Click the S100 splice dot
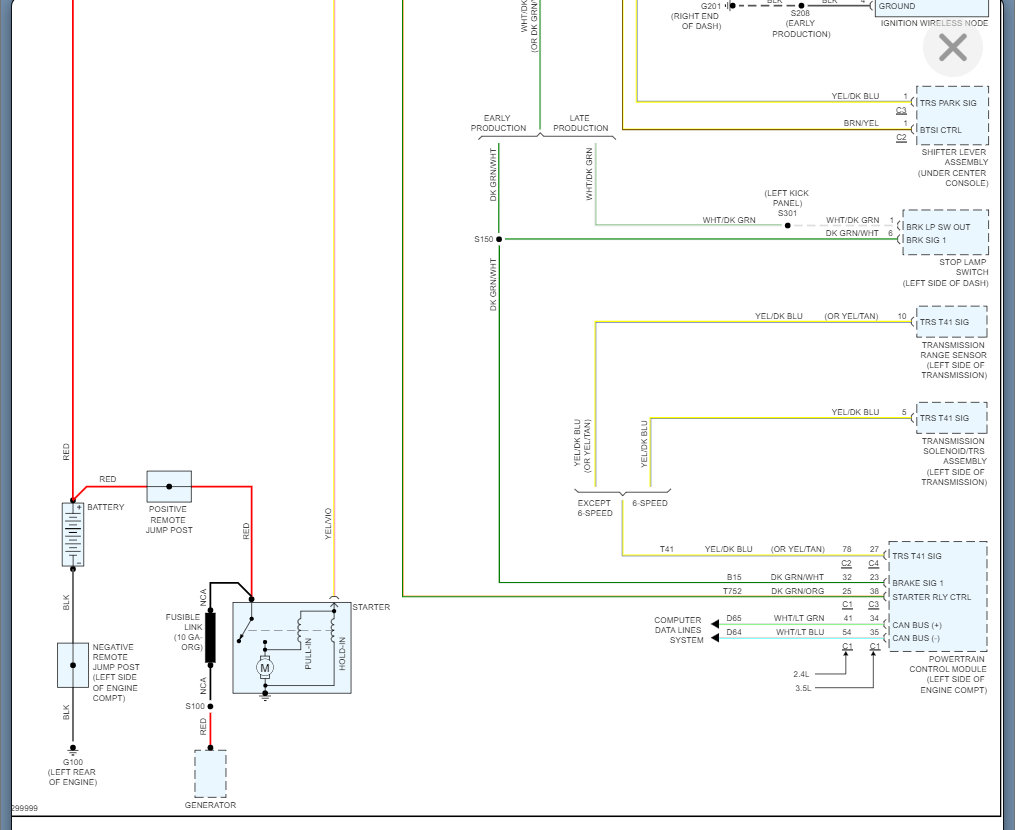The width and height of the screenshot is (1015, 830). click(210, 706)
